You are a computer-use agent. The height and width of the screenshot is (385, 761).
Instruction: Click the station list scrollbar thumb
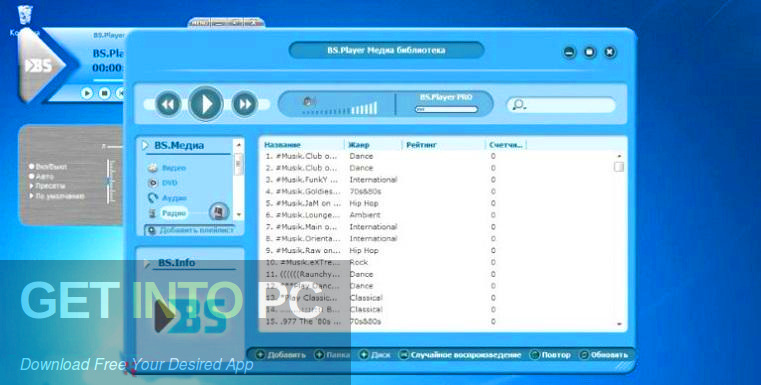619,167
